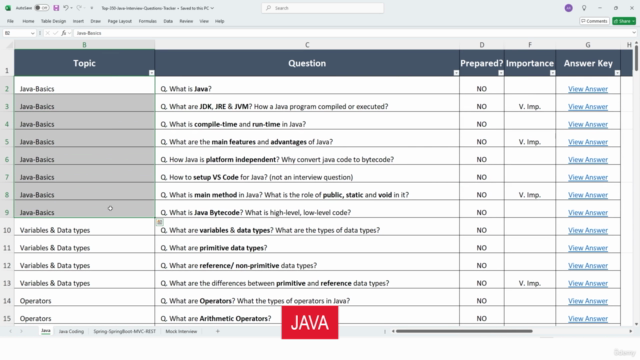Open View Answer link for Arithmetic Operators
Screen dimensions: 640x360
click(x=588, y=318)
